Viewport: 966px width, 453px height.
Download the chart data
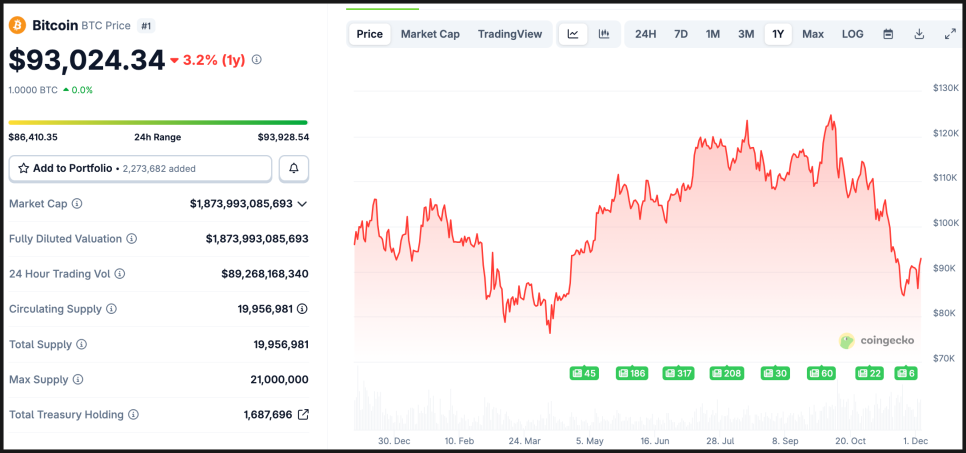[x=919, y=34]
